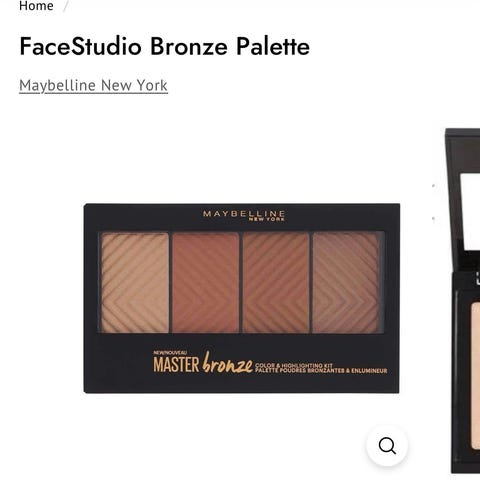This screenshot has width=480, height=480.
Task: Select the terracotta second shade pan
Action: (x=205, y=283)
